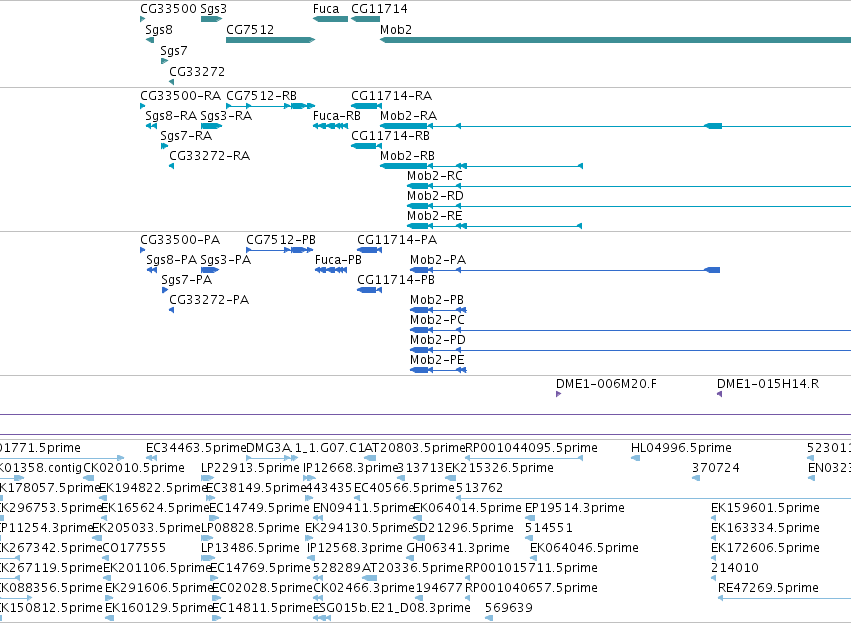Click the CG11714-RA transcript label
Viewport: 851px width, 623px height.
click(391, 96)
